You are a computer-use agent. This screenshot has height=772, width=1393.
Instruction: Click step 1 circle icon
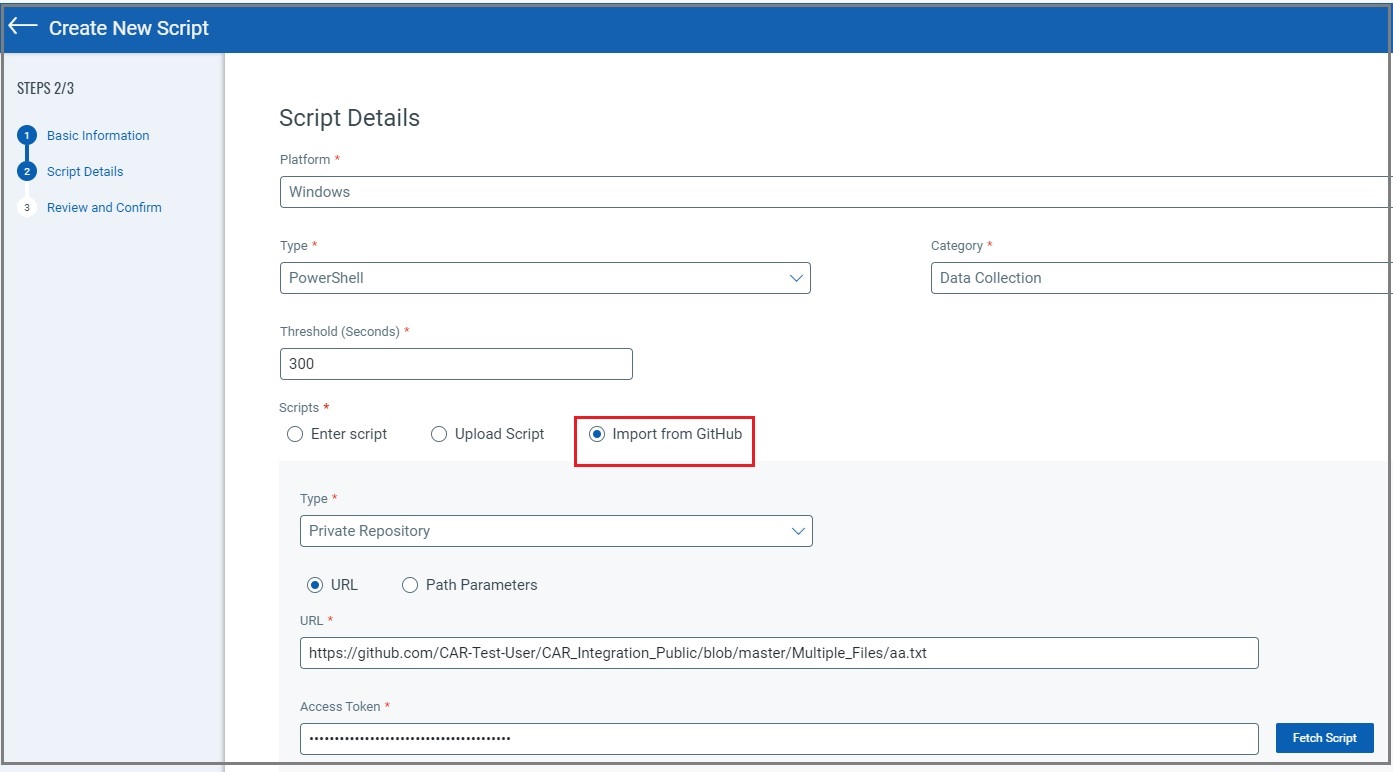[28, 136]
